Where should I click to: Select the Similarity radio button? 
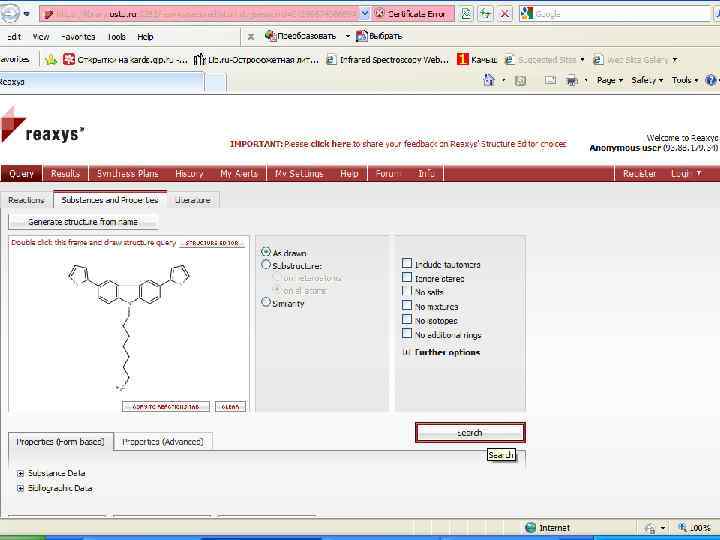tap(265, 302)
